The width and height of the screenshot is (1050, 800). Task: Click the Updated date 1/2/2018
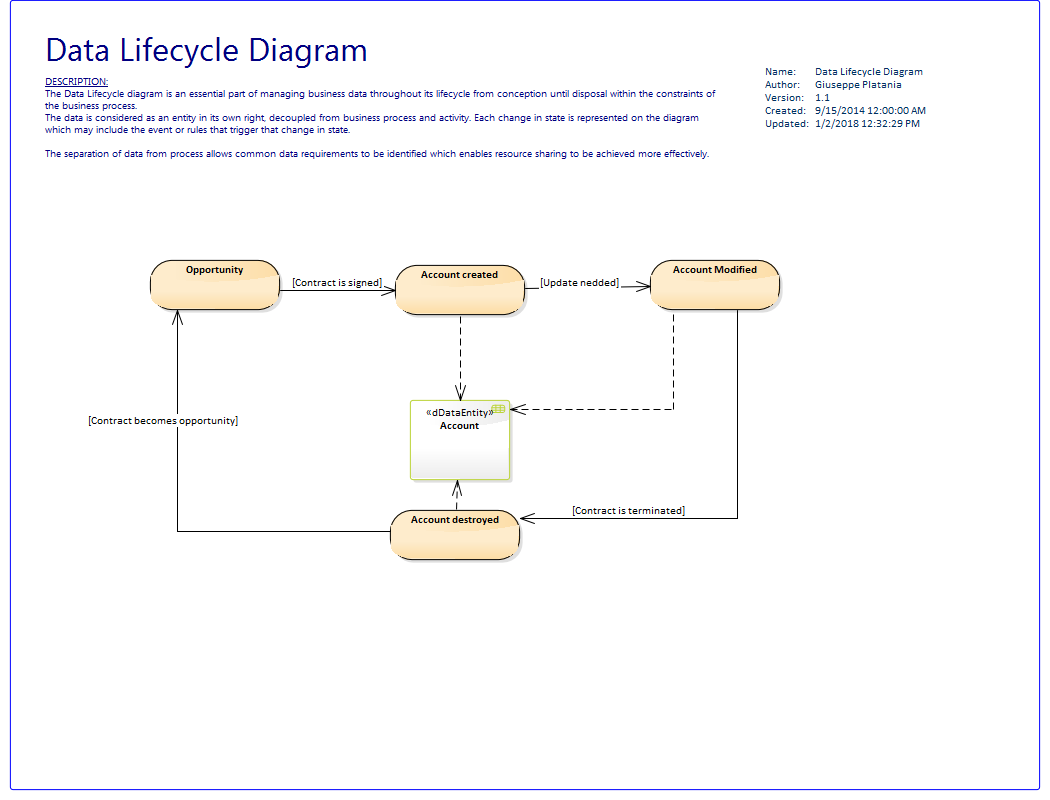(x=867, y=123)
